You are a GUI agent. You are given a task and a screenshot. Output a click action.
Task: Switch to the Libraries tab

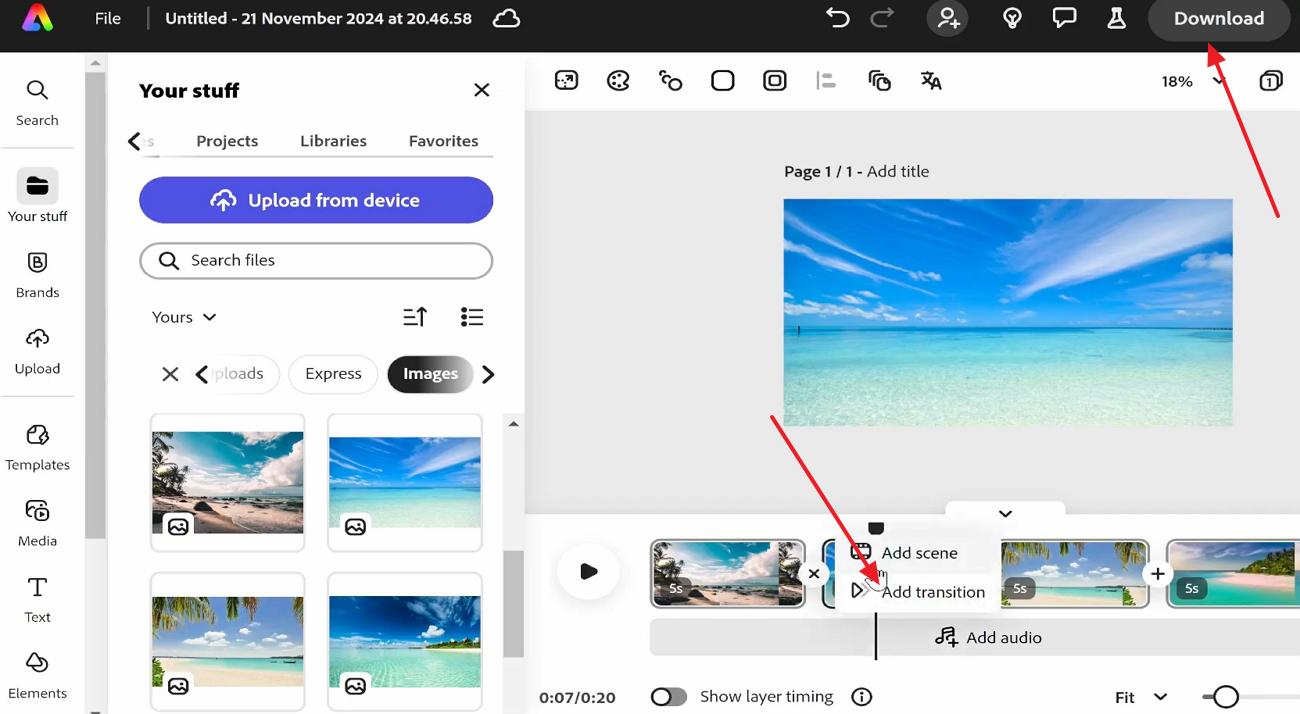(x=333, y=140)
